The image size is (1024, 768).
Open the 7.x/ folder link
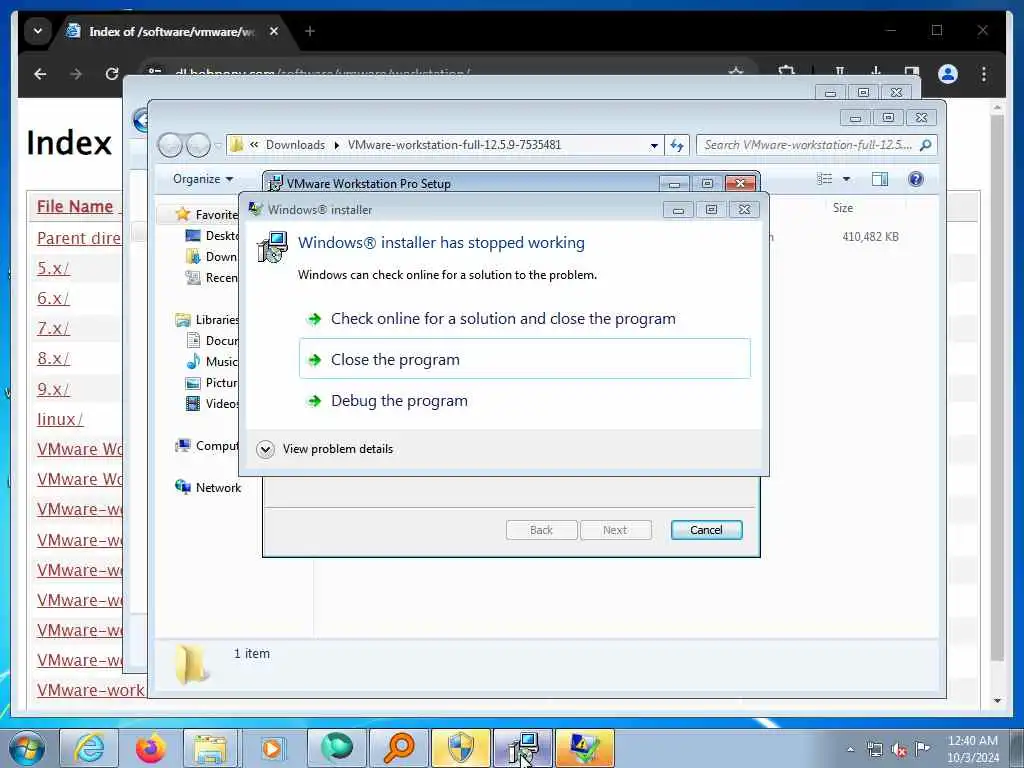point(54,328)
